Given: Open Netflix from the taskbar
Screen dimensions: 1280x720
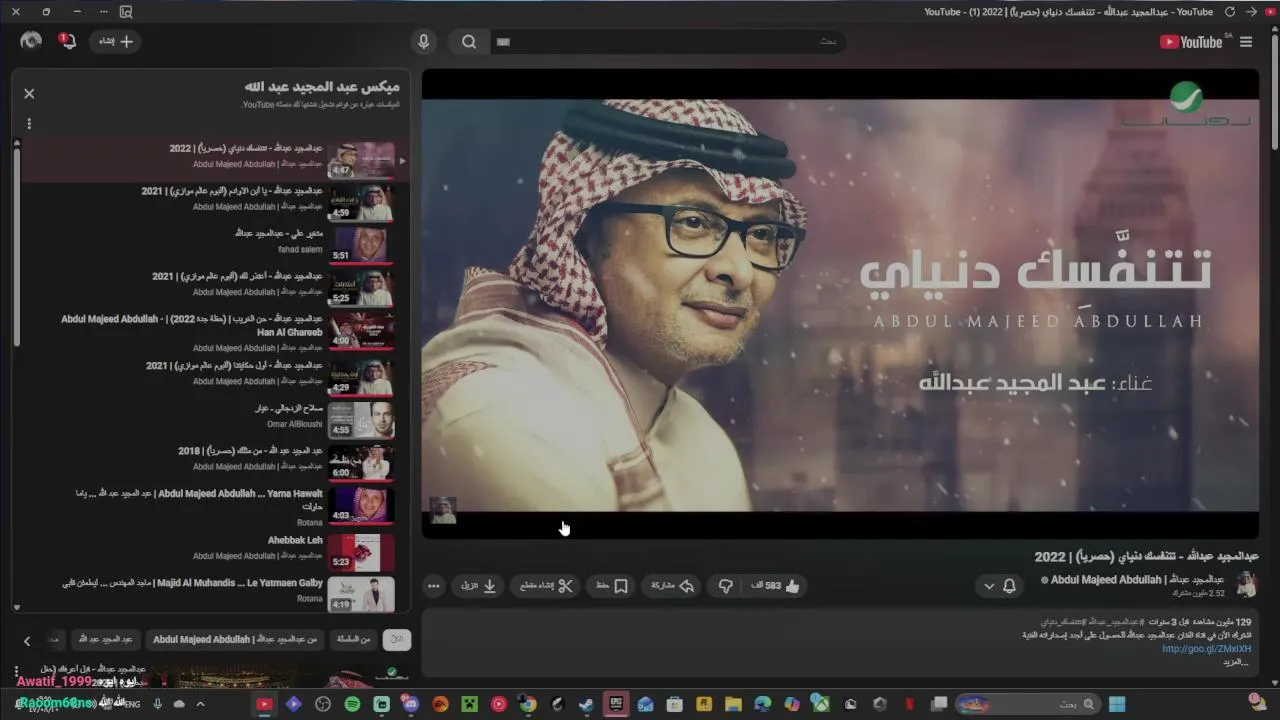Looking at the screenshot, I should [x=909, y=704].
